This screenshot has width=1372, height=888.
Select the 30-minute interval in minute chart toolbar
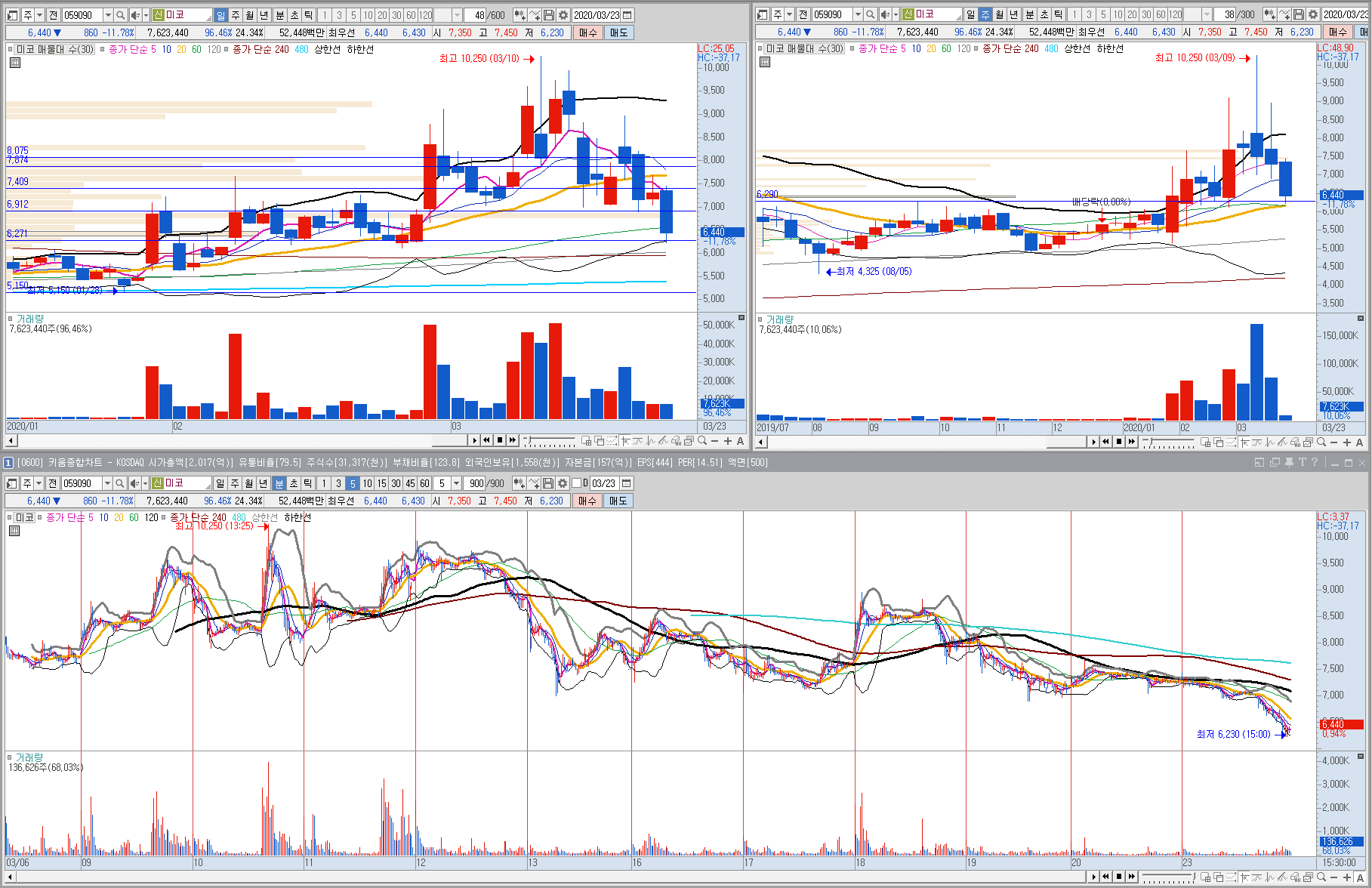(x=396, y=483)
